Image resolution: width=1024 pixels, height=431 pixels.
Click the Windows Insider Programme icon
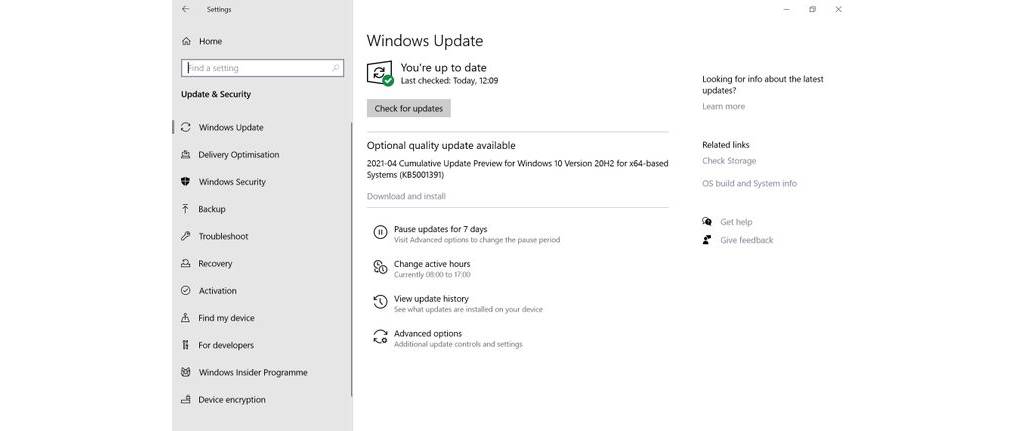pyautogui.click(x=185, y=372)
